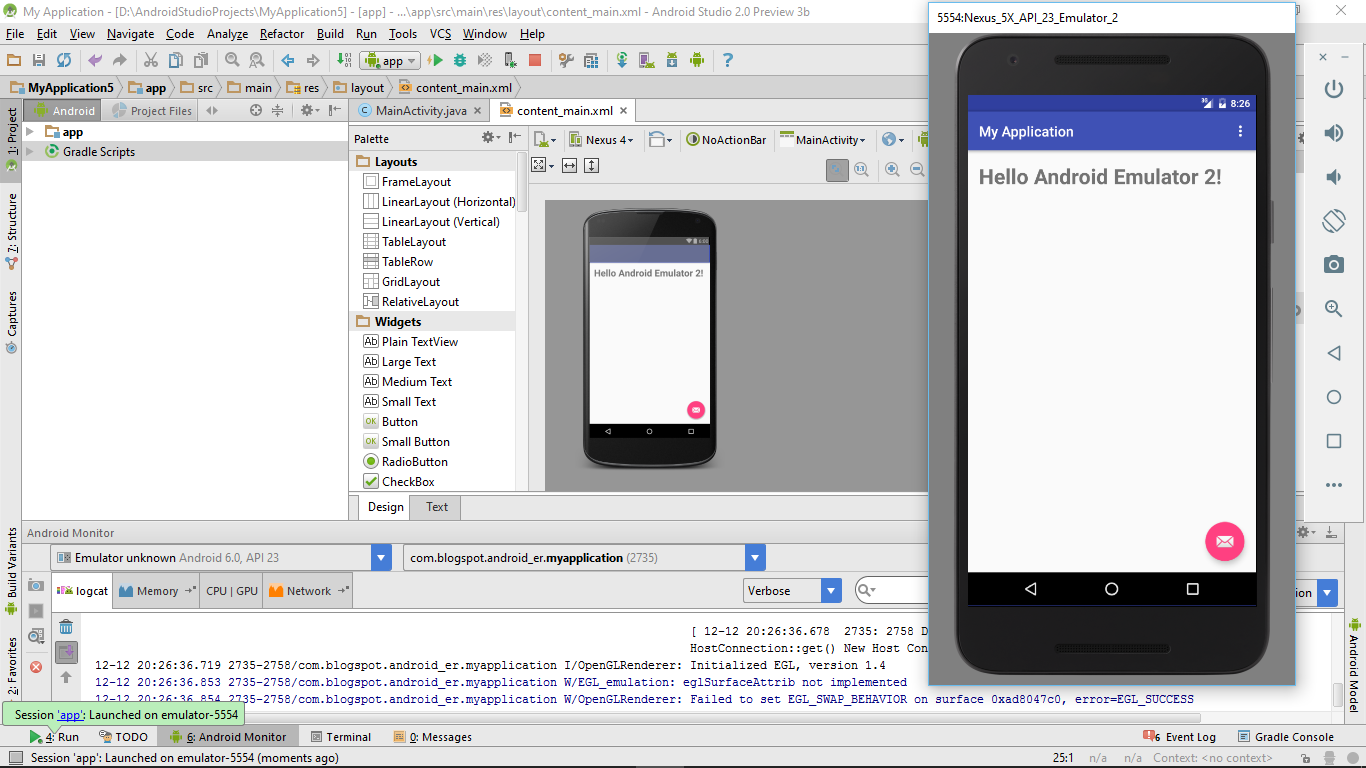1366x768 pixels.
Task: Click the emulator power button
Action: tap(1333, 88)
